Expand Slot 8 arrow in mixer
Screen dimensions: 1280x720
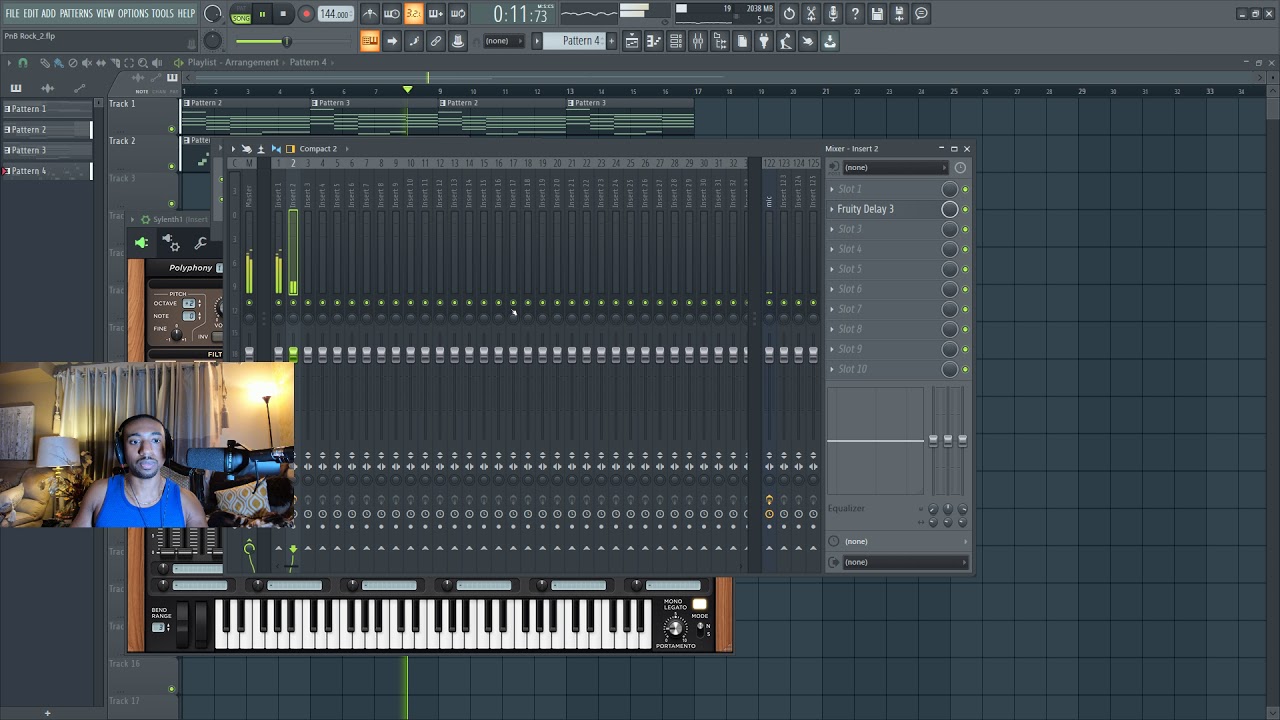coord(832,329)
